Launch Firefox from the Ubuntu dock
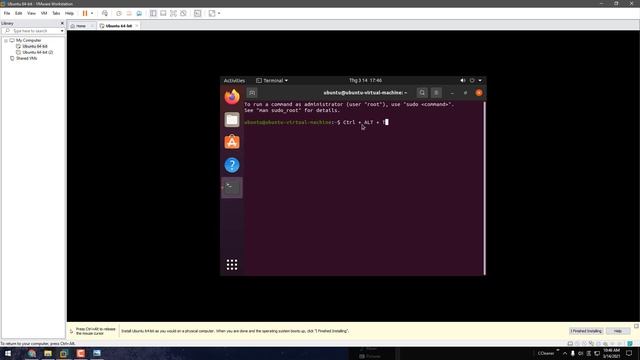The height and width of the screenshot is (360, 640). [x=232, y=97]
